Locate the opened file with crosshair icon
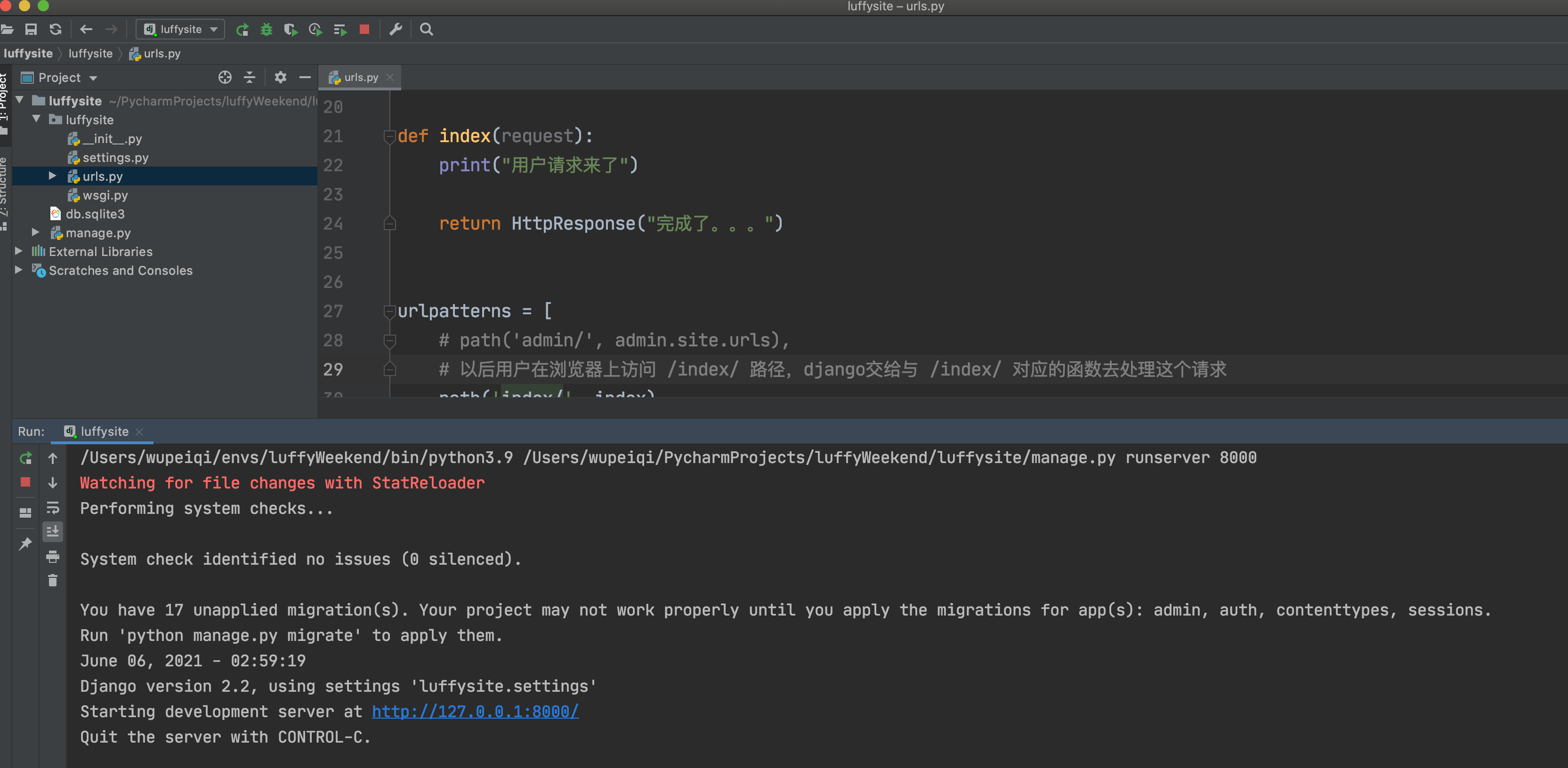1568x768 pixels. pyautogui.click(x=225, y=77)
